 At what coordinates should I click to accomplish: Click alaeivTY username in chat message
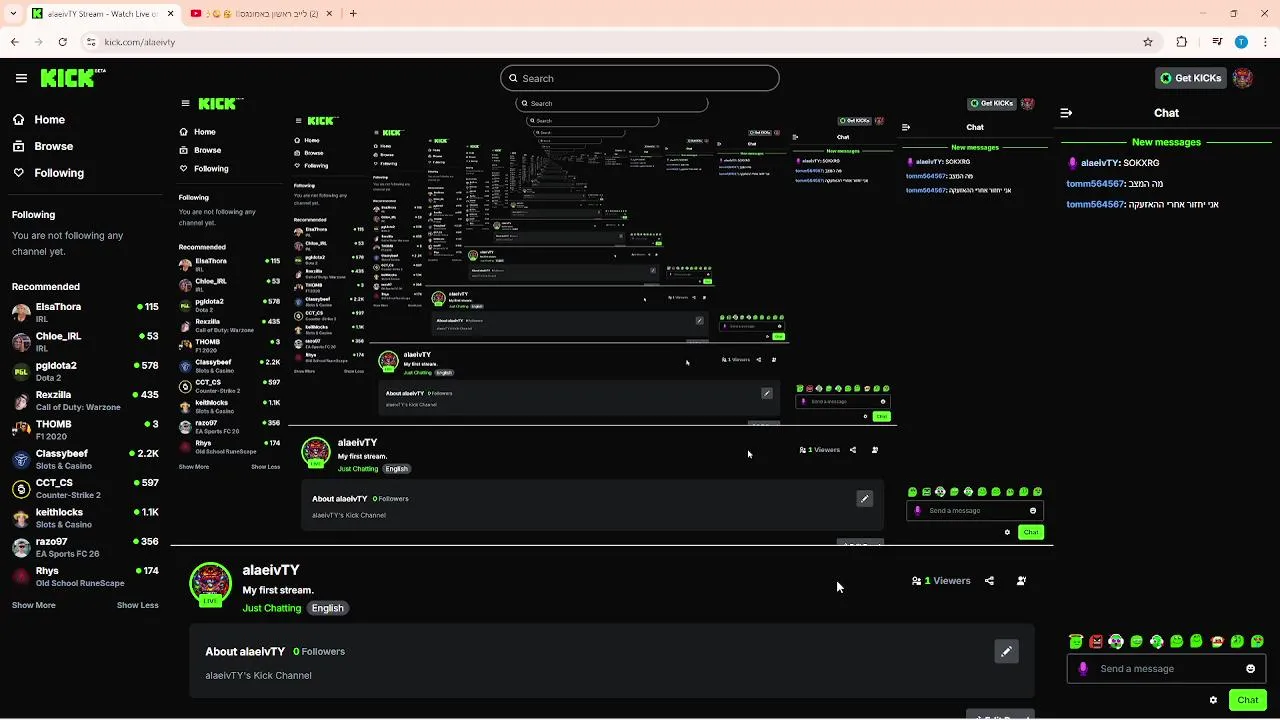click(1099, 163)
